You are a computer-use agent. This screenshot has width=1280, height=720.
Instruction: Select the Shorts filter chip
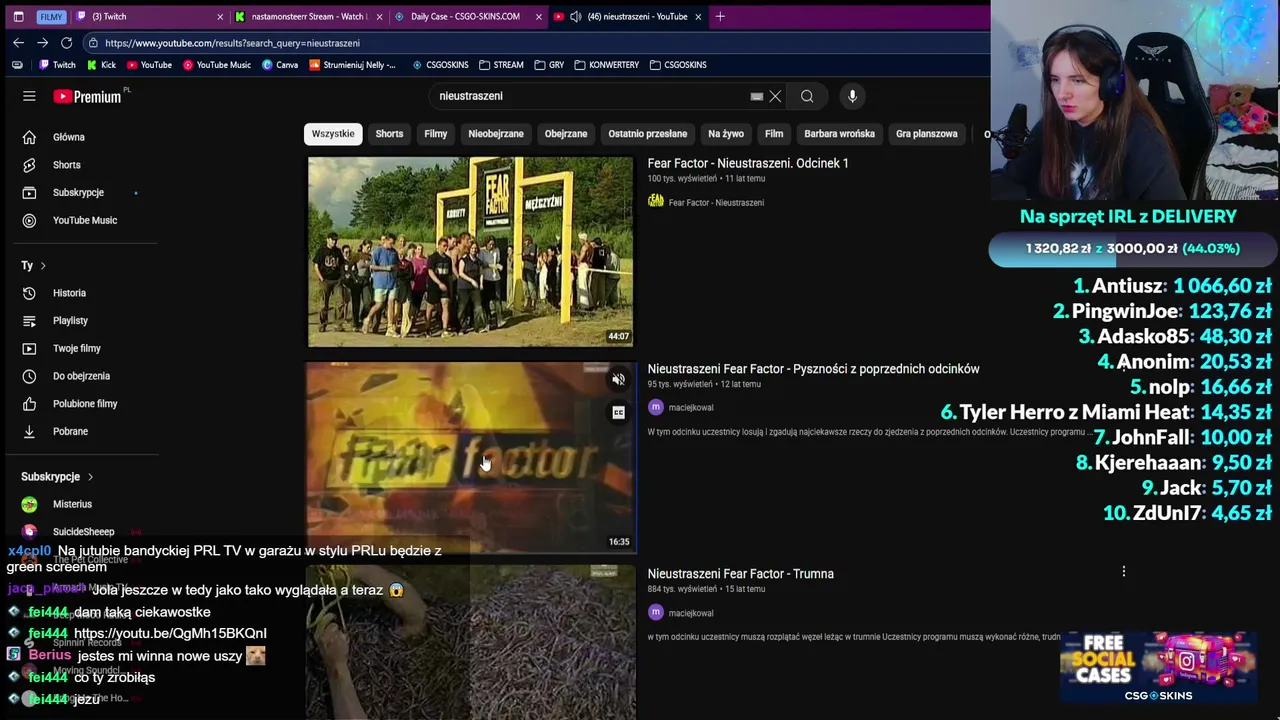click(389, 134)
